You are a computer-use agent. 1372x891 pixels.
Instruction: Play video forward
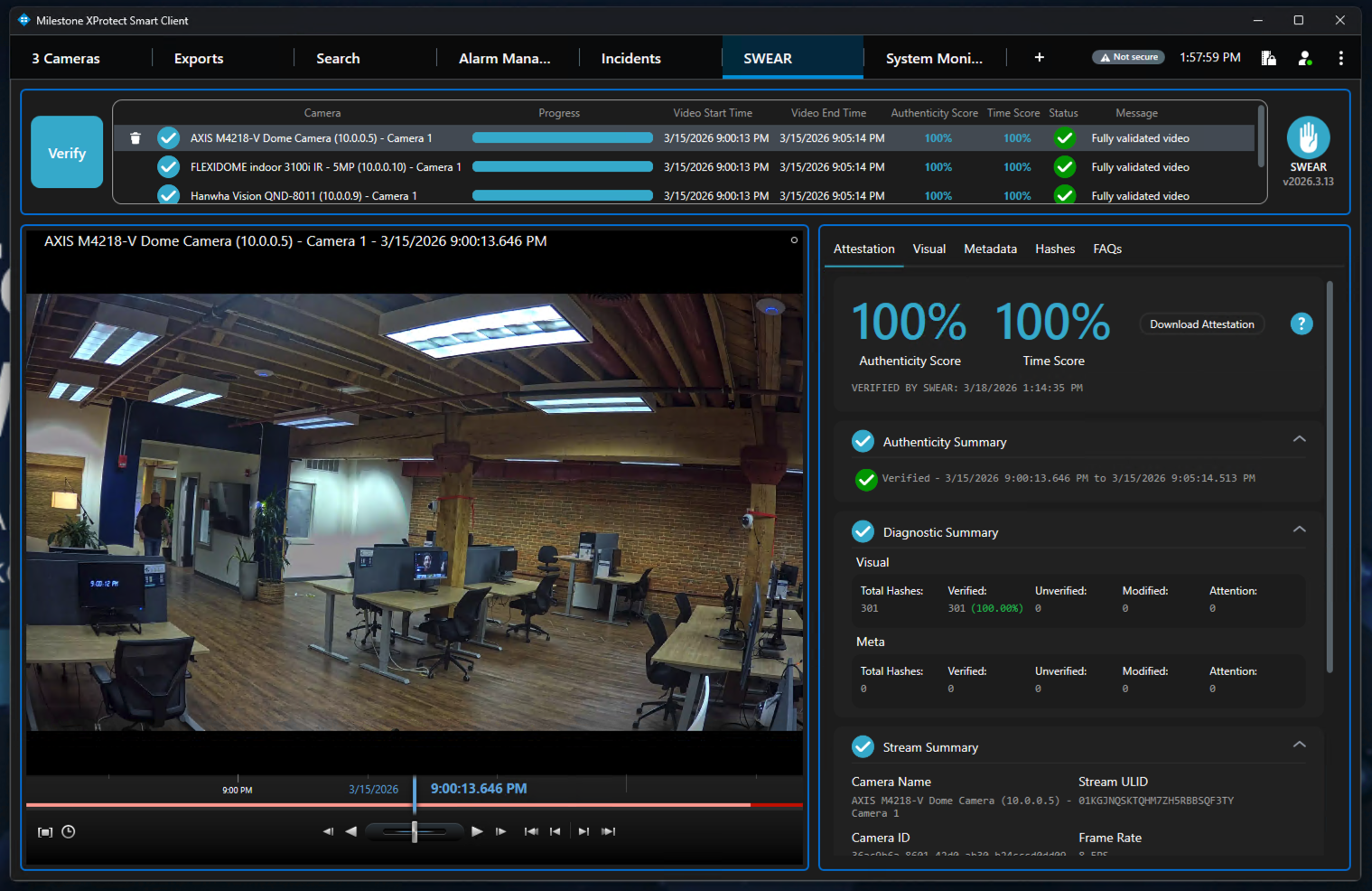(x=477, y=831)
